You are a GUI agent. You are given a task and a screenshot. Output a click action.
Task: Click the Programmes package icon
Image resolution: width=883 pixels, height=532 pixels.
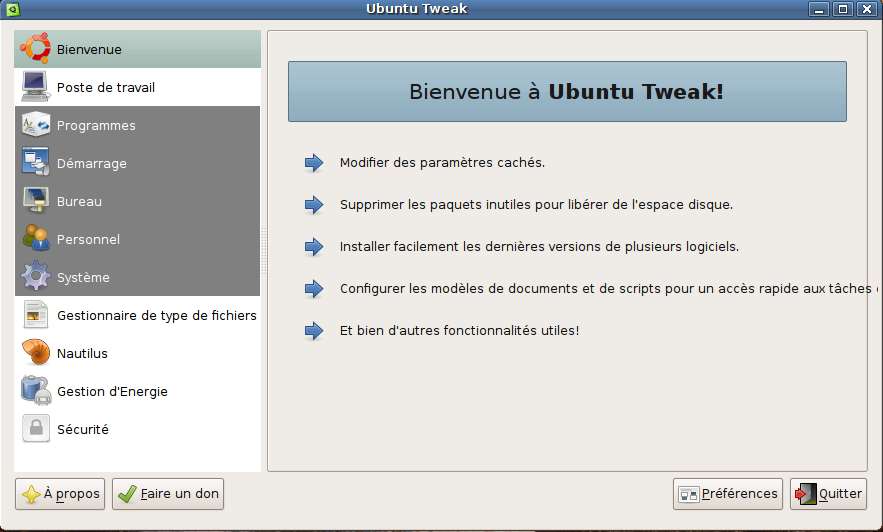pyautogui.click(x=35, y=124)
